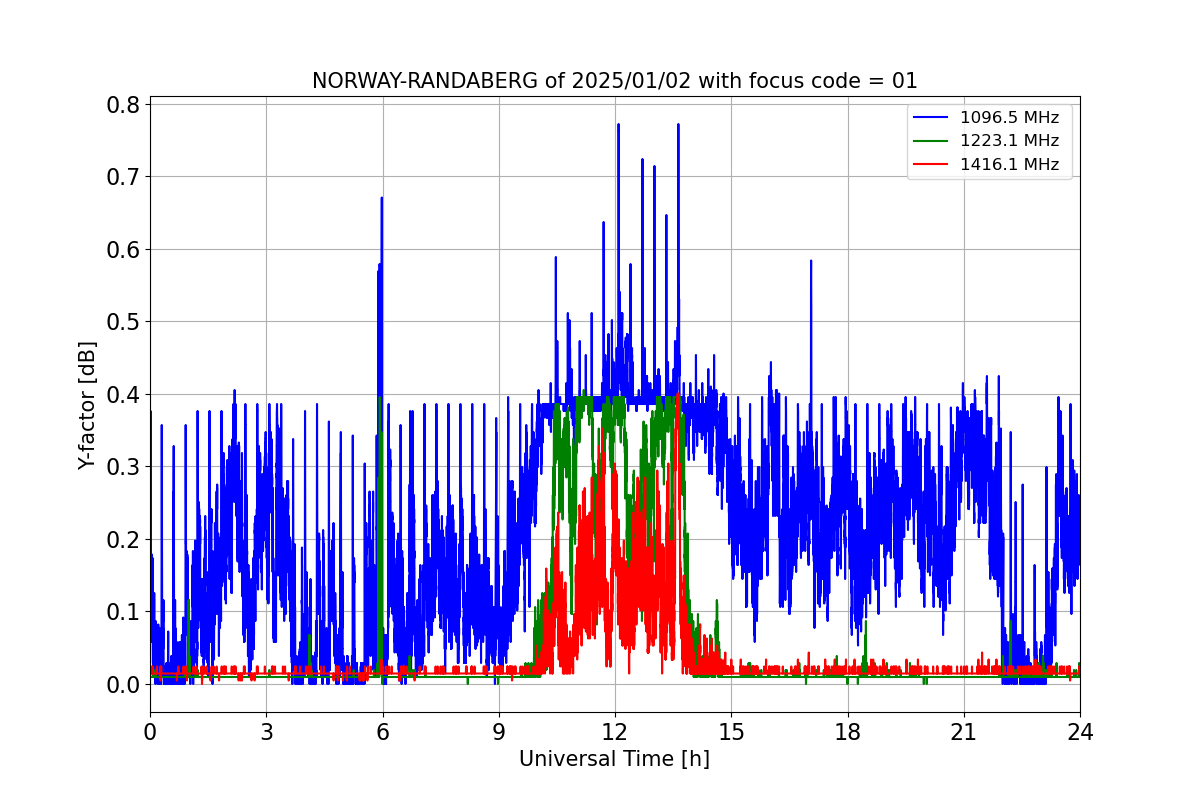Click the 0.8 y-axis tick label
The height and width of the screenshot is (800, 1200).
tap(123, 104)
